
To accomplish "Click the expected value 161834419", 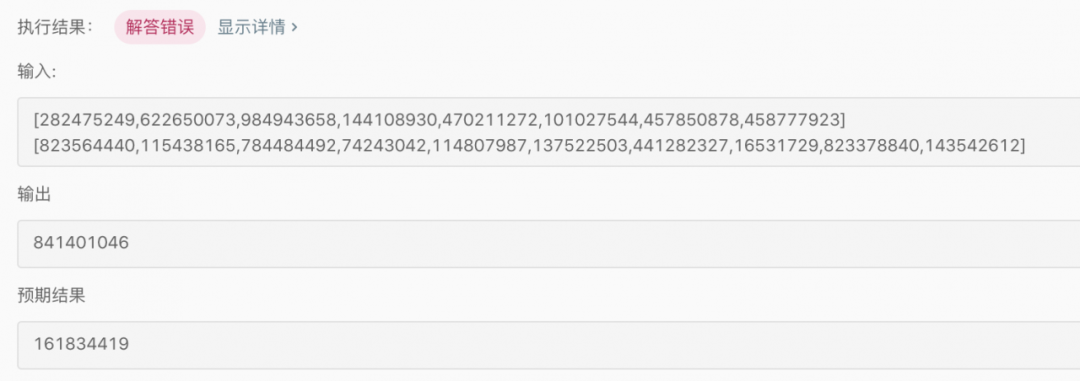I will click(81, 344).
